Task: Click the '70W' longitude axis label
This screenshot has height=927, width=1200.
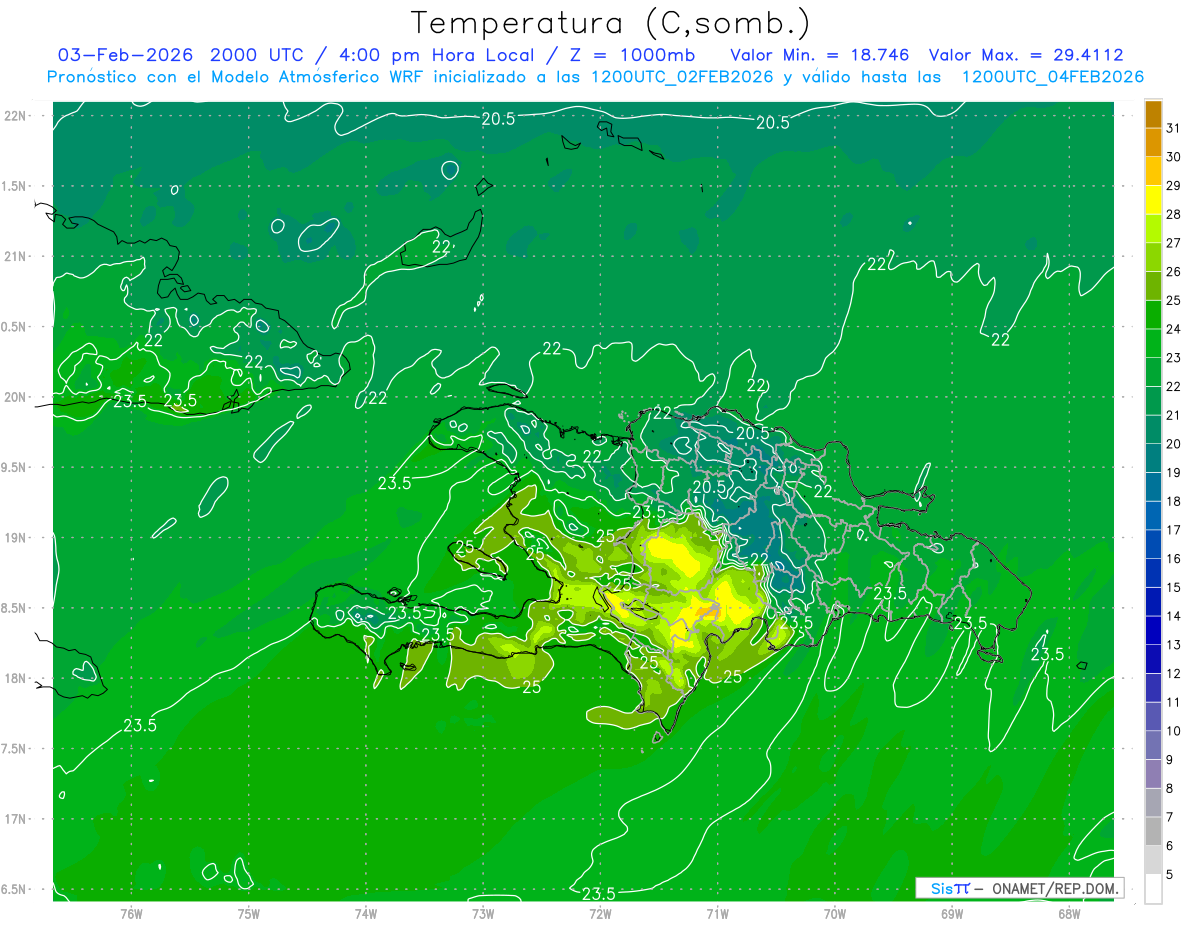Action: [835, 913]
